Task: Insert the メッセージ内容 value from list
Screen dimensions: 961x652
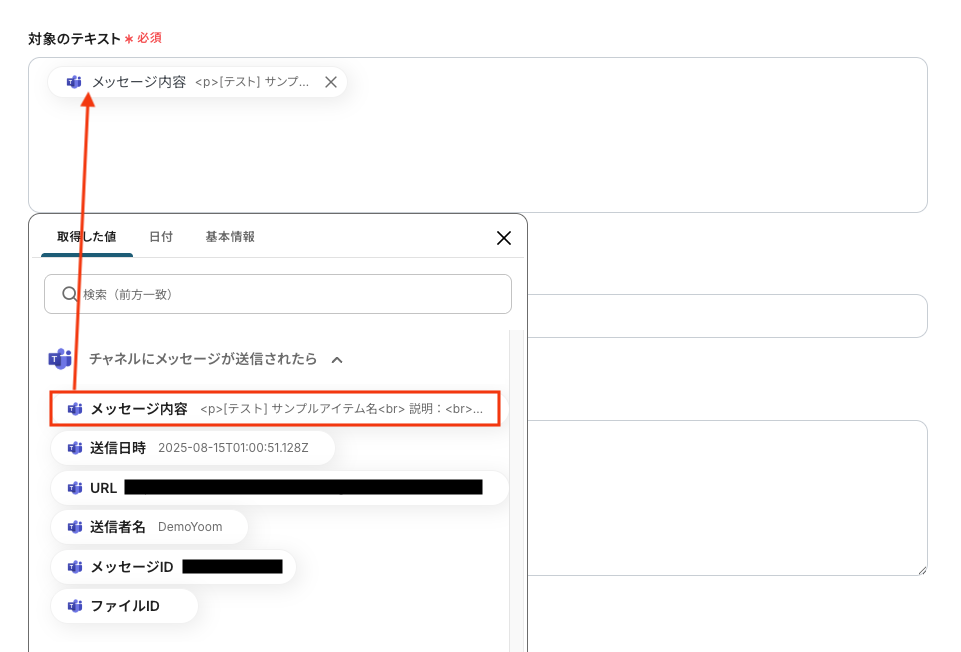Action: coord(275,409)
